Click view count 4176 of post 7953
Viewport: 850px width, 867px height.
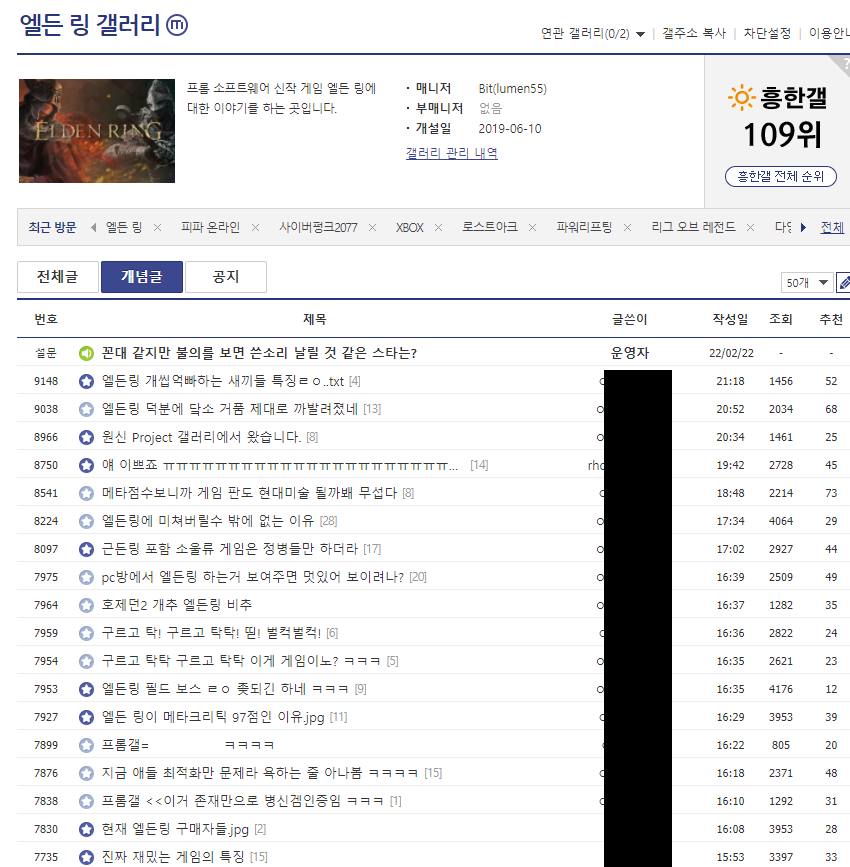coord(781,690)
